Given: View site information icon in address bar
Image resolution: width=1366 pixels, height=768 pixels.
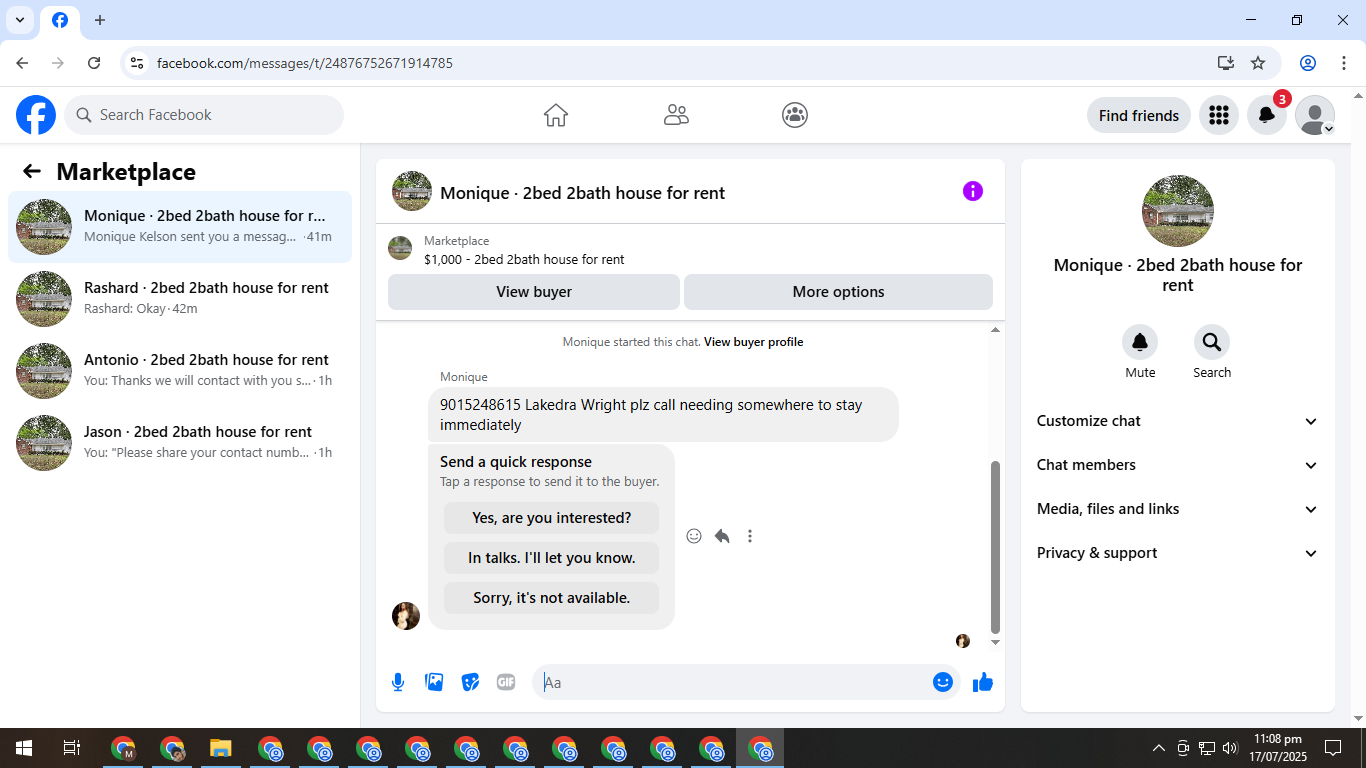Looking at the screenshot, I should [x=137, y=63].
